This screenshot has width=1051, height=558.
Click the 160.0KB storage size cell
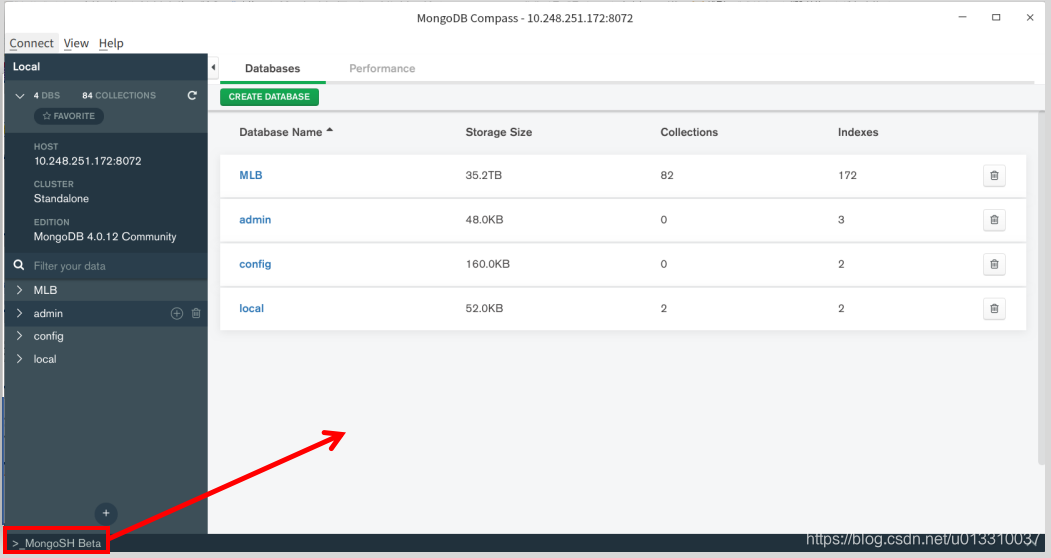coord(488,264)
